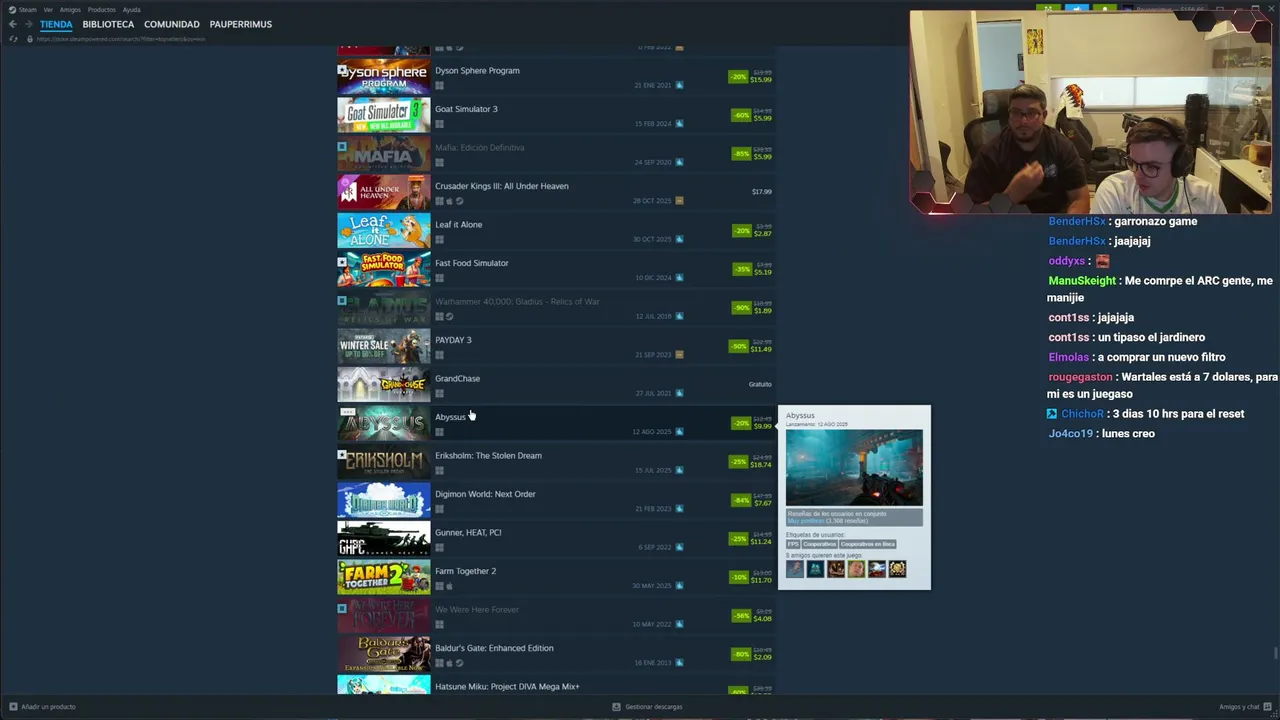Open the Mafia: Edición Definitiva capsule image
The height and width of the screenshot is (720, 1280).
coord(384,154)
